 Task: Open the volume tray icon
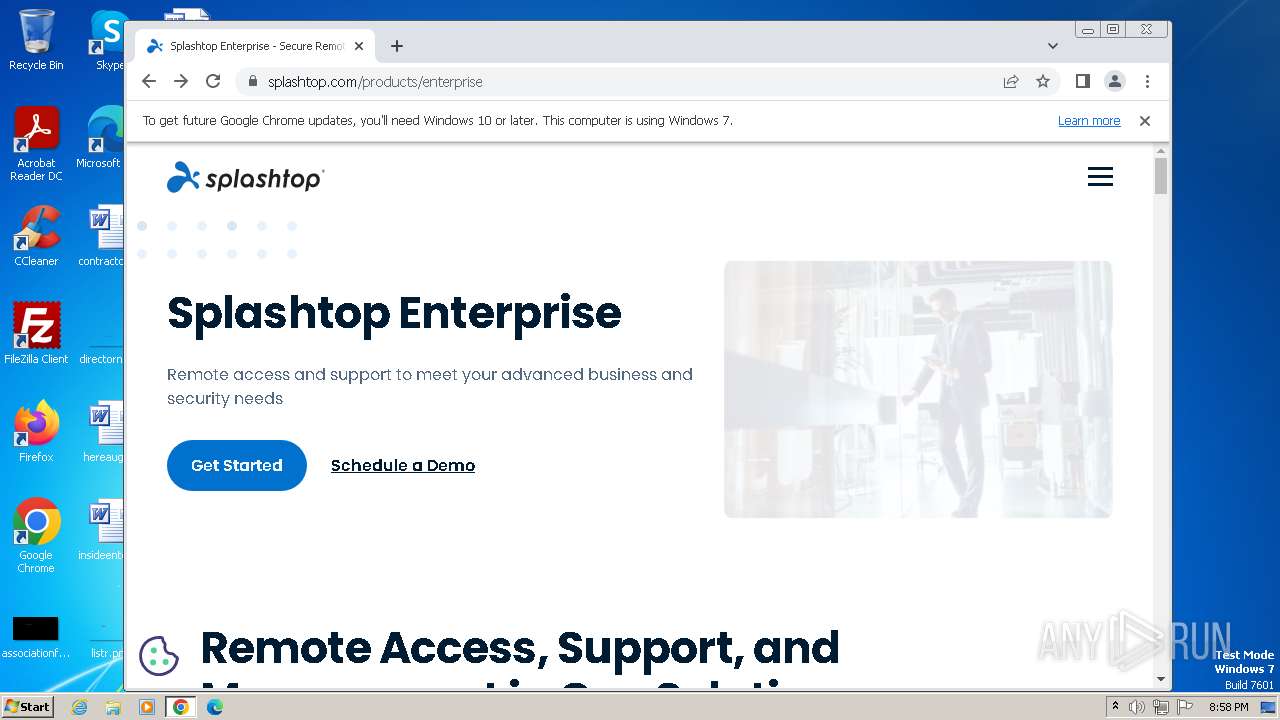pyautogui.click(x=1137, y=707)
